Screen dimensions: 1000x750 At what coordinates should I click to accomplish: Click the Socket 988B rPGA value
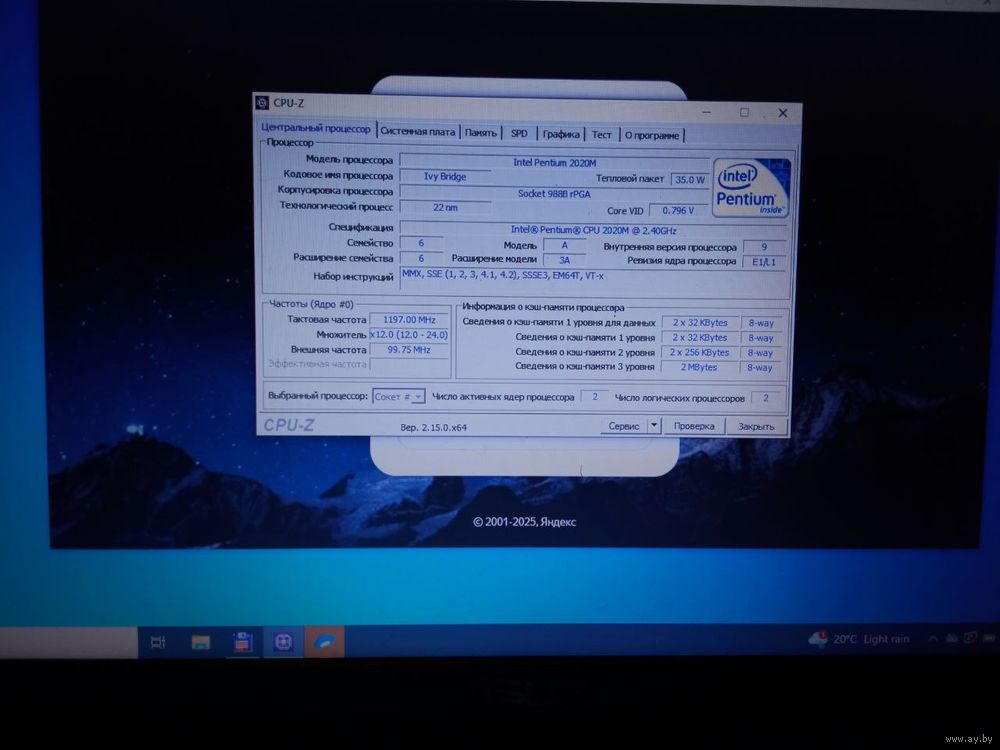554,193
